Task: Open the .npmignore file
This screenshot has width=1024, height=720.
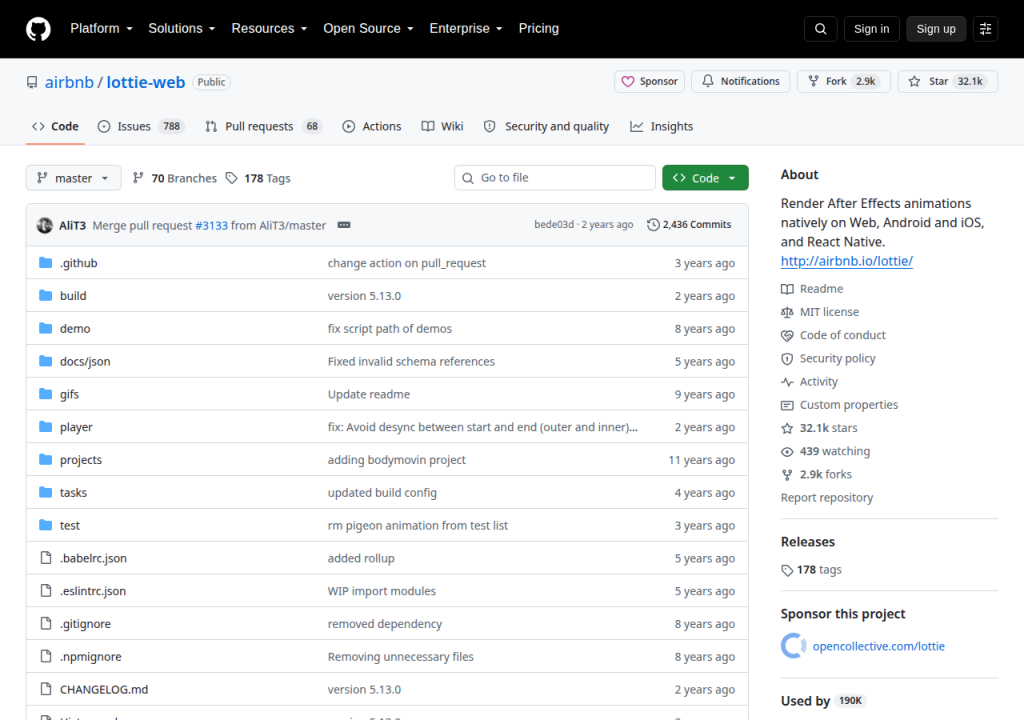Action: pyautogui.click(x=91, y=657)
